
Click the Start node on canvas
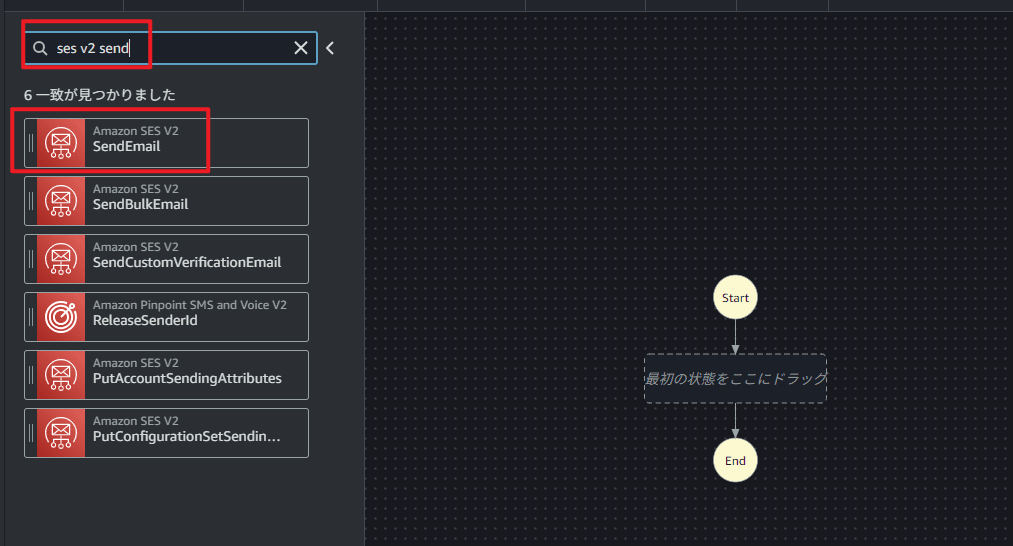pyautogui.click(x=735, y=297)
